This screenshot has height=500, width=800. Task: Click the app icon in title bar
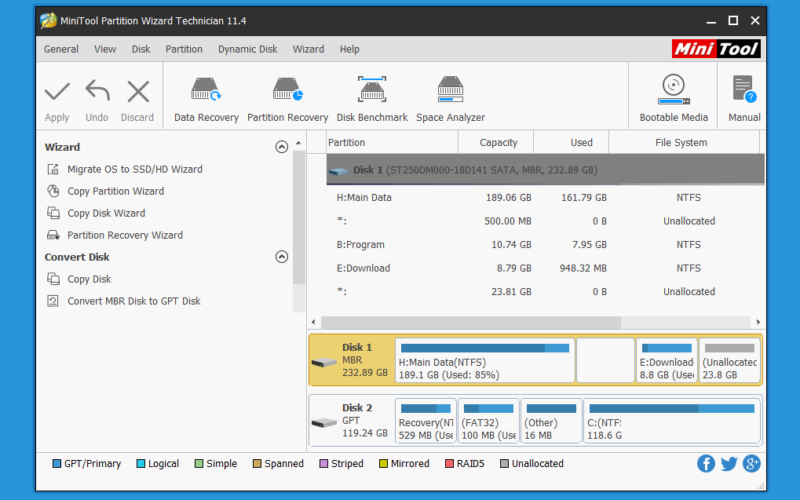tap(48, 20)
